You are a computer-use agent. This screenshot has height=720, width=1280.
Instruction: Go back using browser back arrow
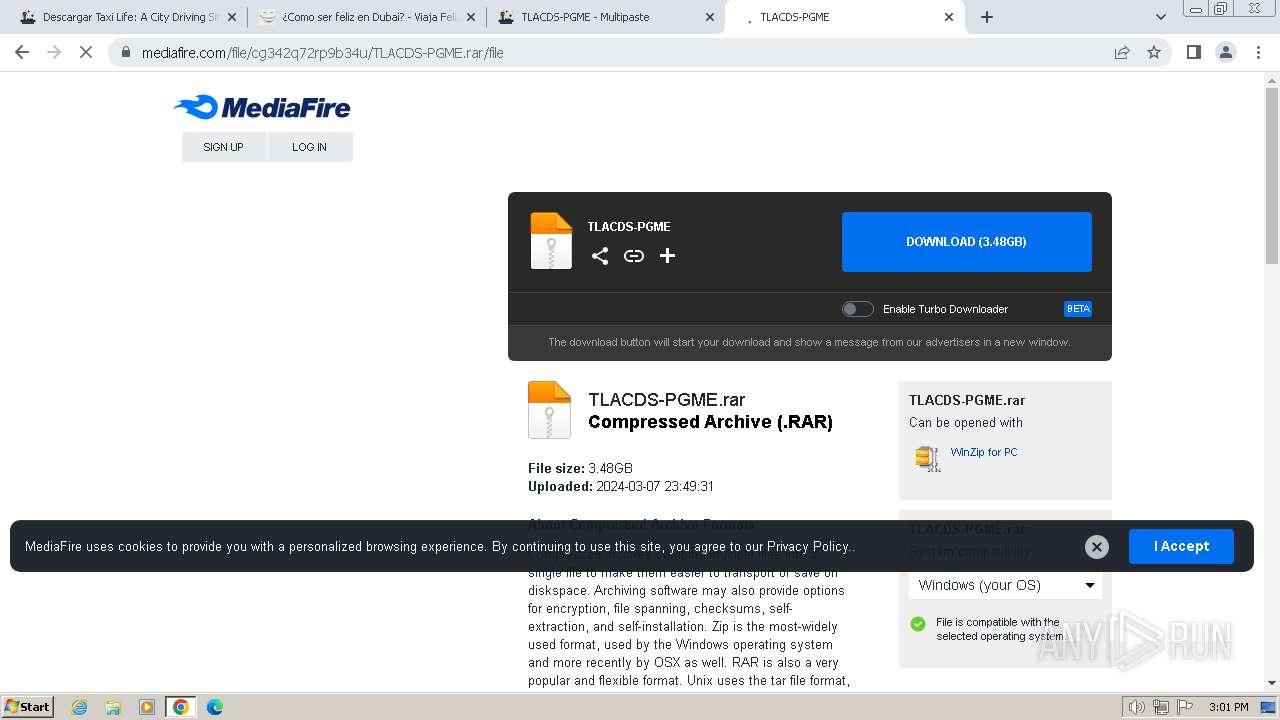[22, 52]
